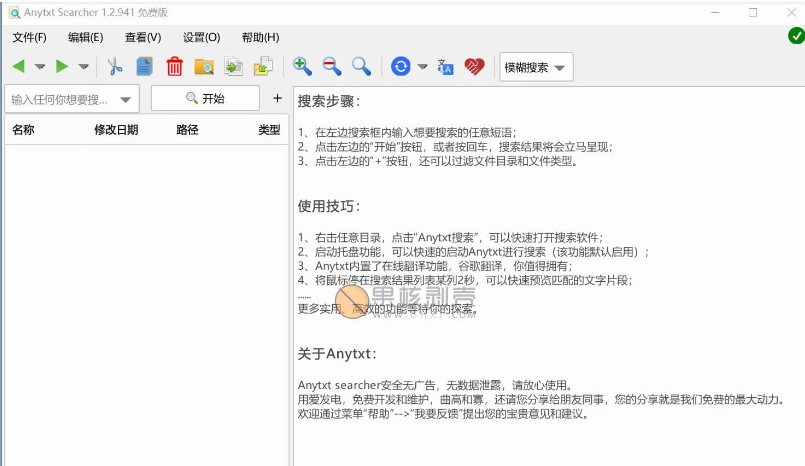The width and height of the screenshot is (805, 466).
Task: Click the plain blue magnifier icon
Action: 361,66
